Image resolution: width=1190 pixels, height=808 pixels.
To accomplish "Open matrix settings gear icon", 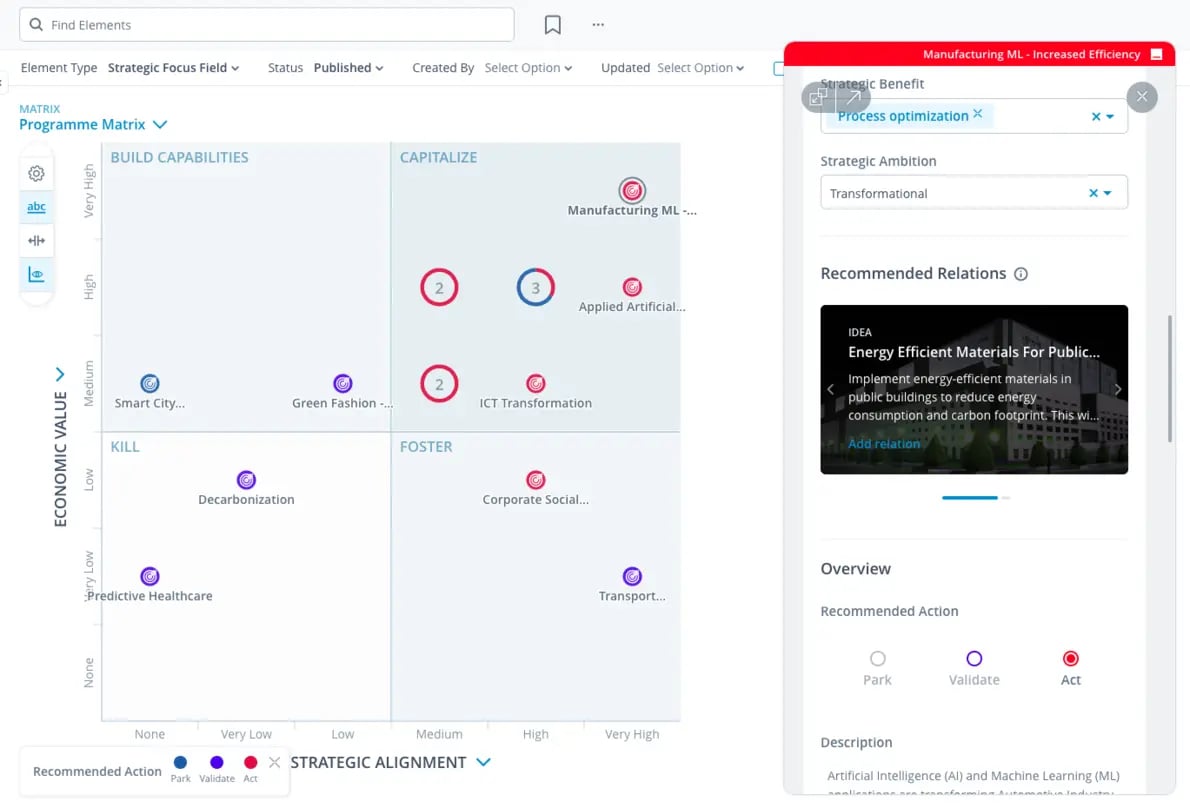I will tap(36, 174).
